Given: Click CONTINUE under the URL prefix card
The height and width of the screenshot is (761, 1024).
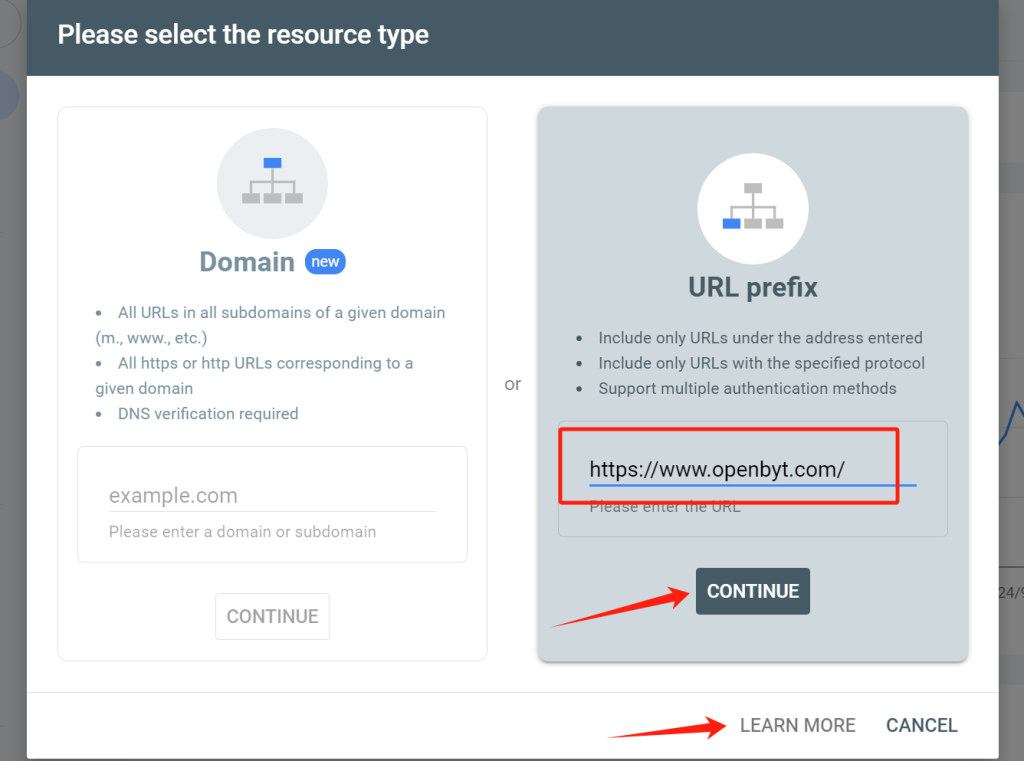Looking at the screenshot, I should (x=752, y=591).
